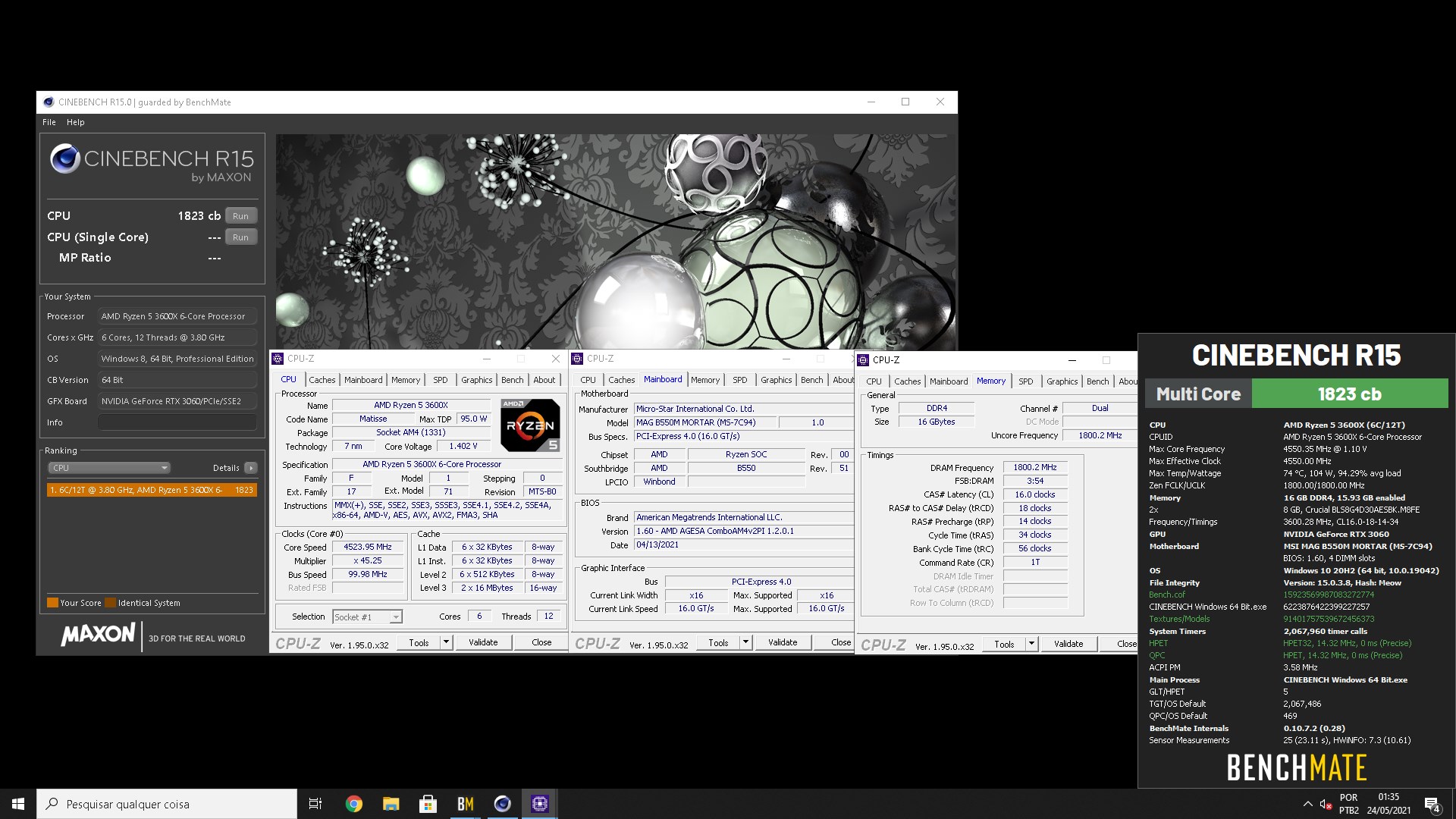Expand Tools dropdown arrow in first CPU-Z
This screenshot has height=819, width=1456.
pyautogui.click(x=446, y=642)
